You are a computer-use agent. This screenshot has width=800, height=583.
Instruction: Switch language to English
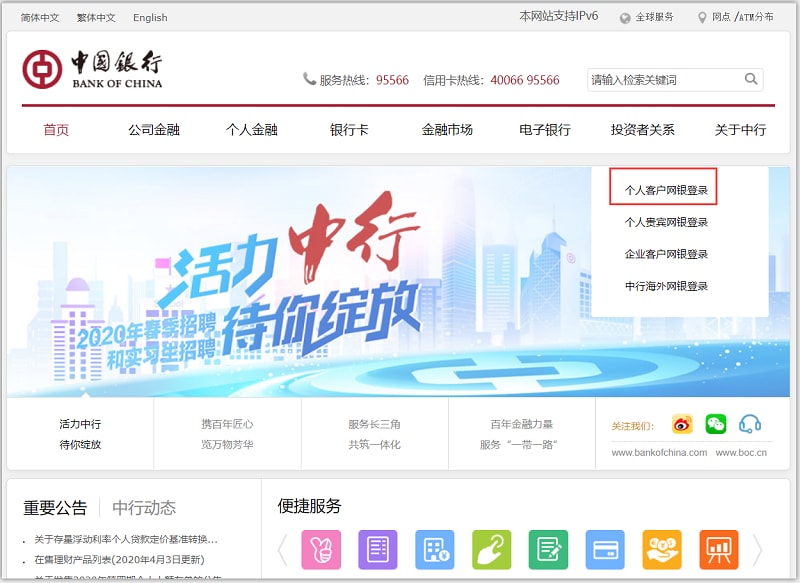pyautogui.click(x=150, y=17)
